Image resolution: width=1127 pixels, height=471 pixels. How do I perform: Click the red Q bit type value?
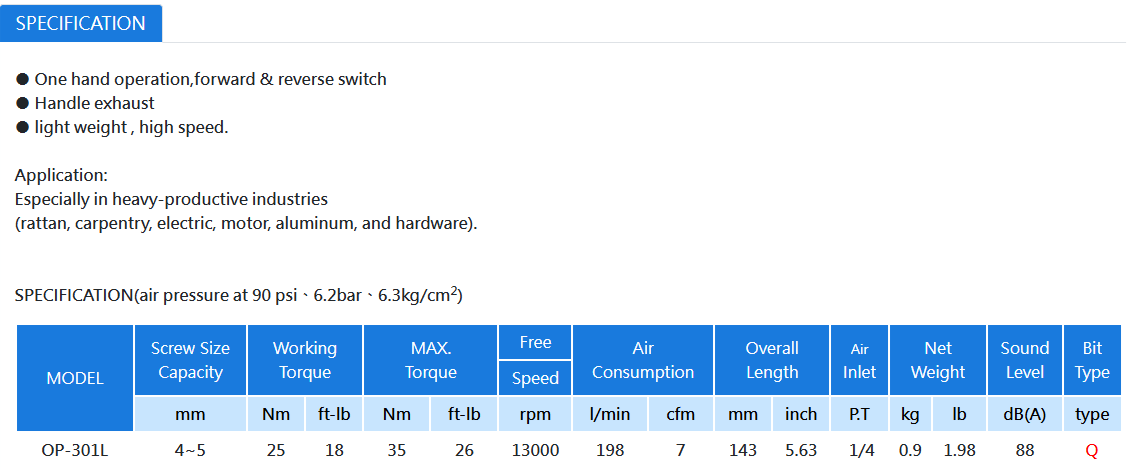[x=1092, y=451]
